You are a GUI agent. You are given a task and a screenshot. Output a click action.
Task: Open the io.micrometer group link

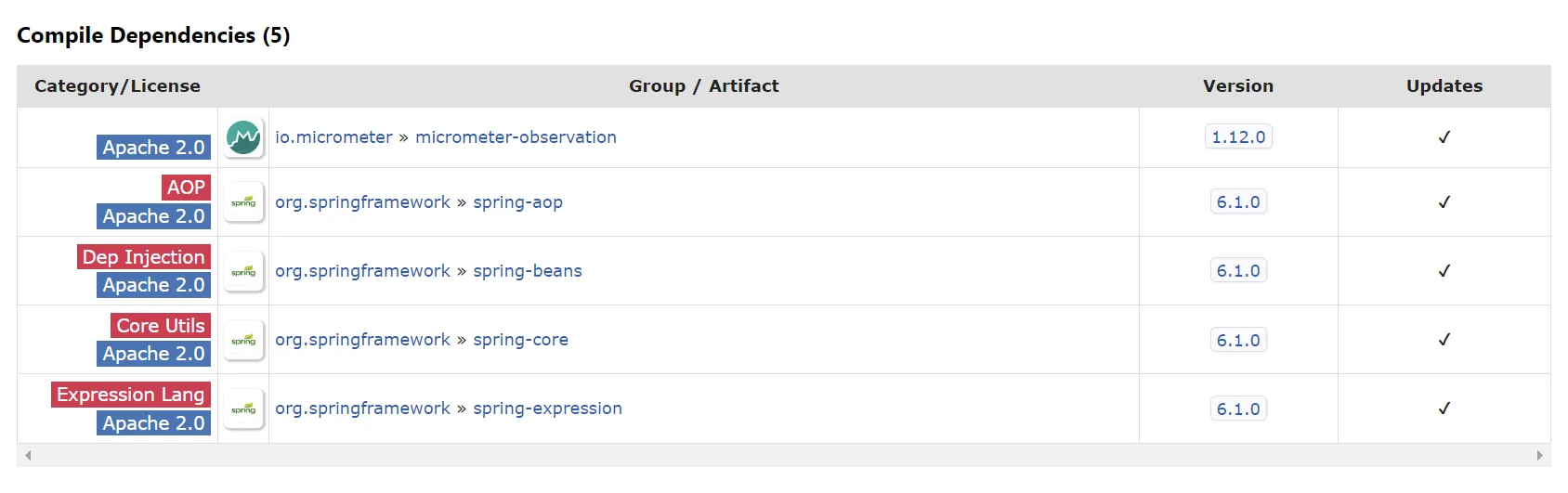[333, 137]
